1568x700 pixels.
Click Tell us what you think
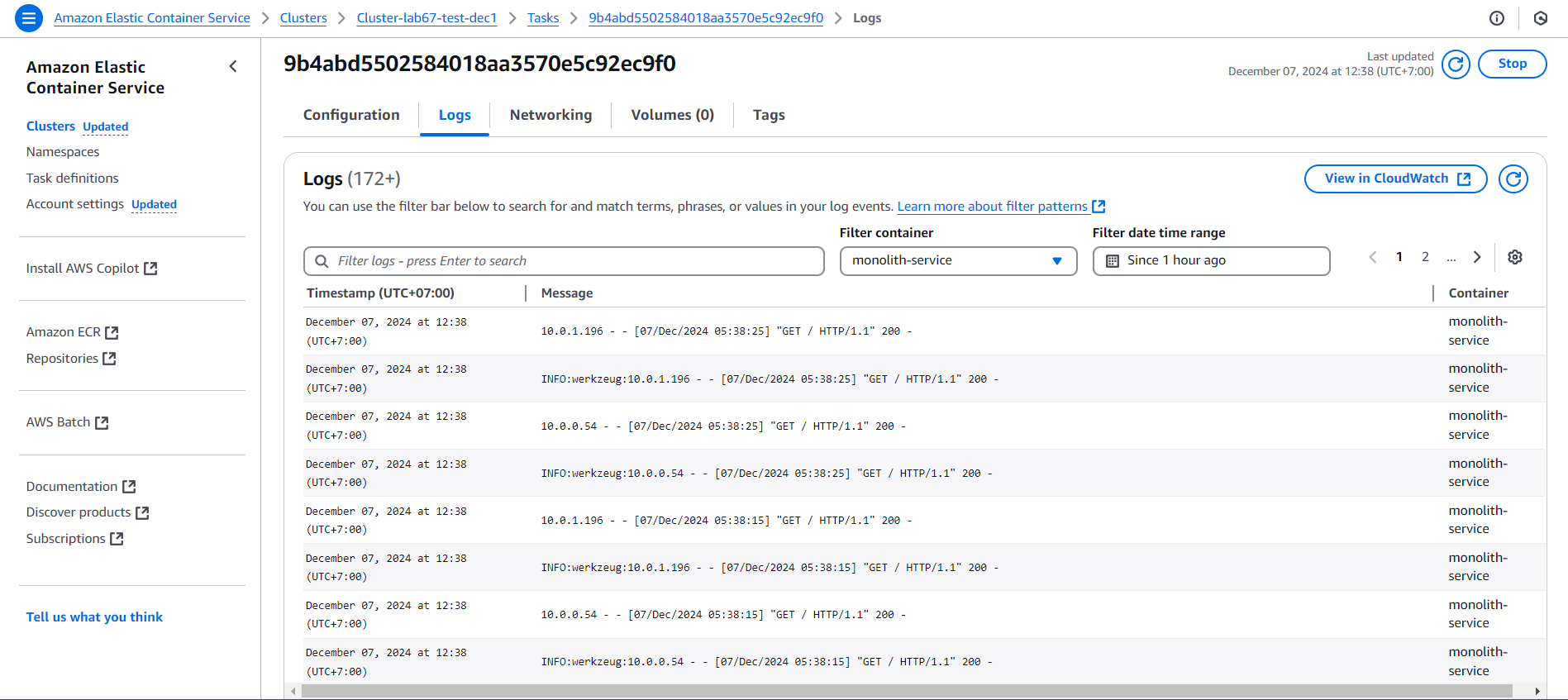click(x=94, y=617)
